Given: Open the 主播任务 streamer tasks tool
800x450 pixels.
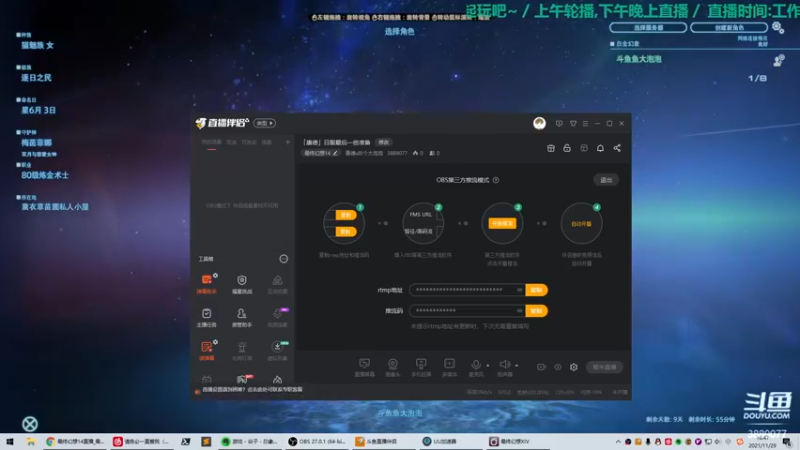Looking at the screenshot, I should pyautogui.click(x=207, y=317).
